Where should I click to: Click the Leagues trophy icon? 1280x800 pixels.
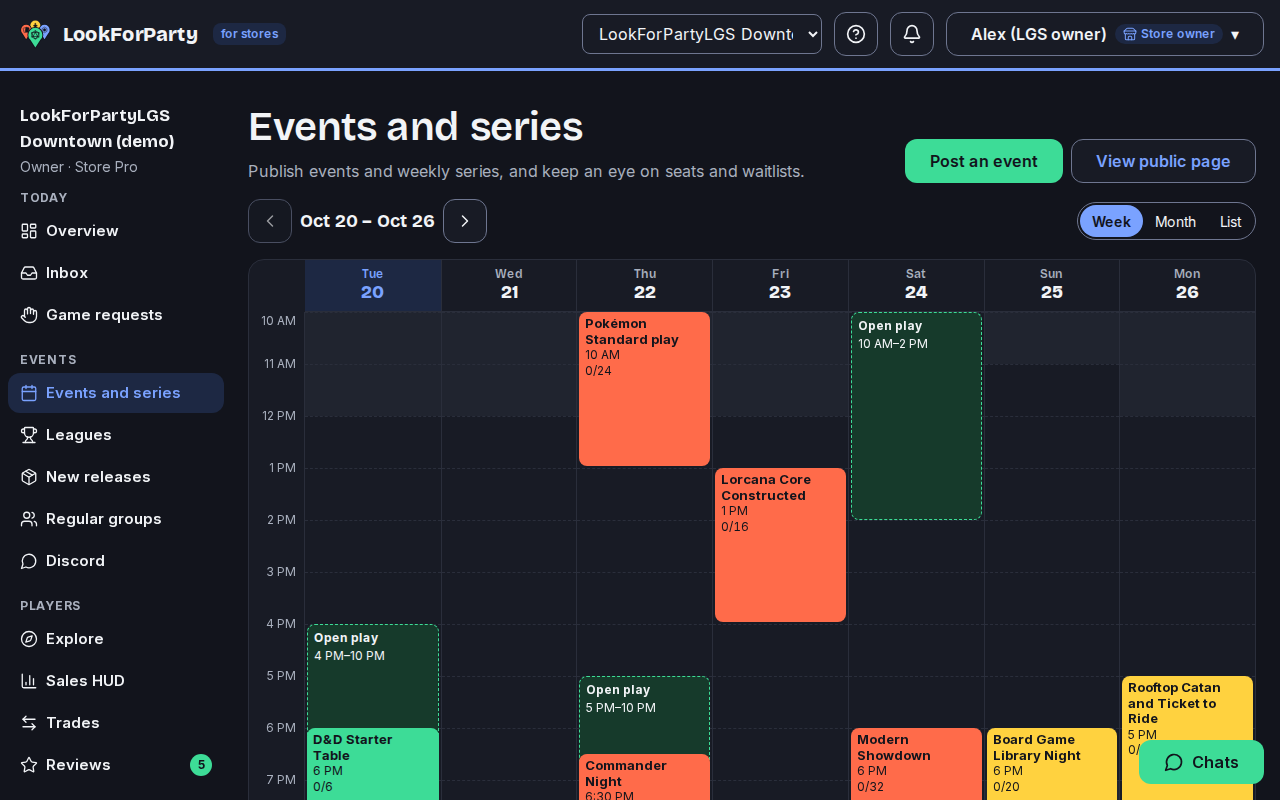29,435
